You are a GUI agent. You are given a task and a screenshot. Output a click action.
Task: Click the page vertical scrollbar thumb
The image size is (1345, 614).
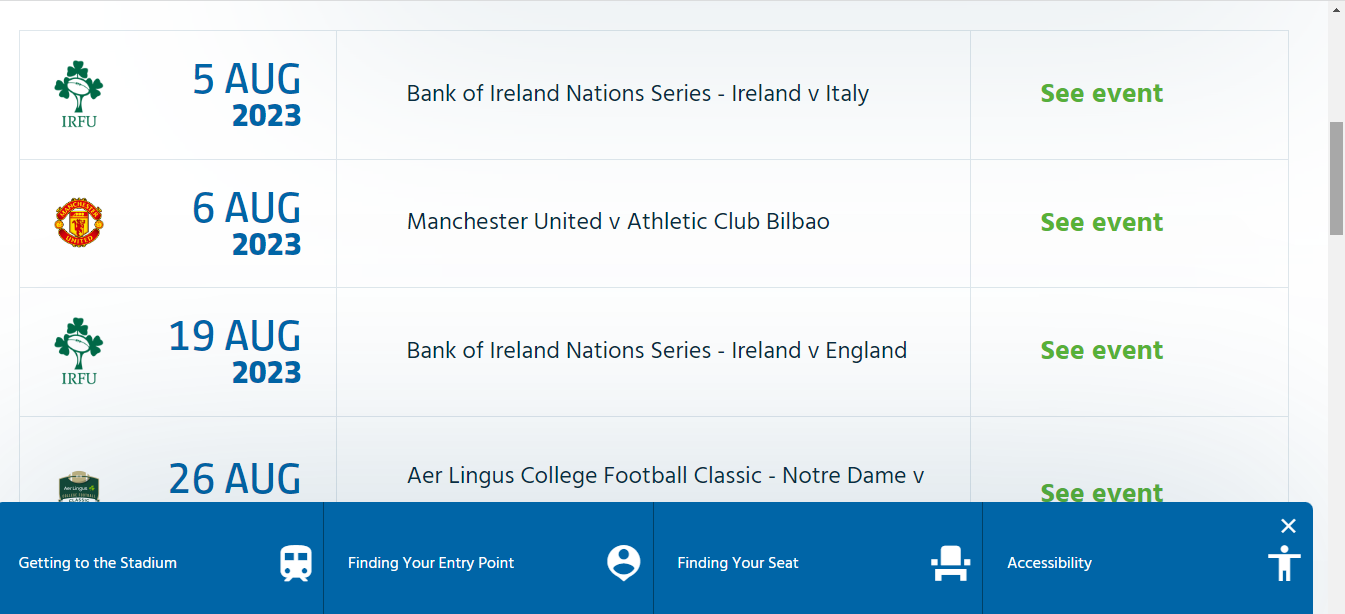[1336, 178]
